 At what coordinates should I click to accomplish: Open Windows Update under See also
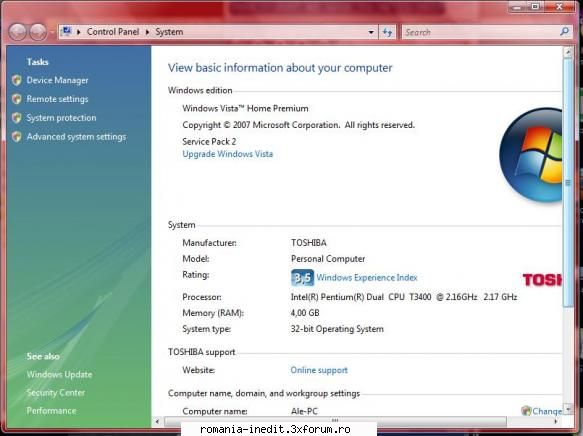click(59, 374)
